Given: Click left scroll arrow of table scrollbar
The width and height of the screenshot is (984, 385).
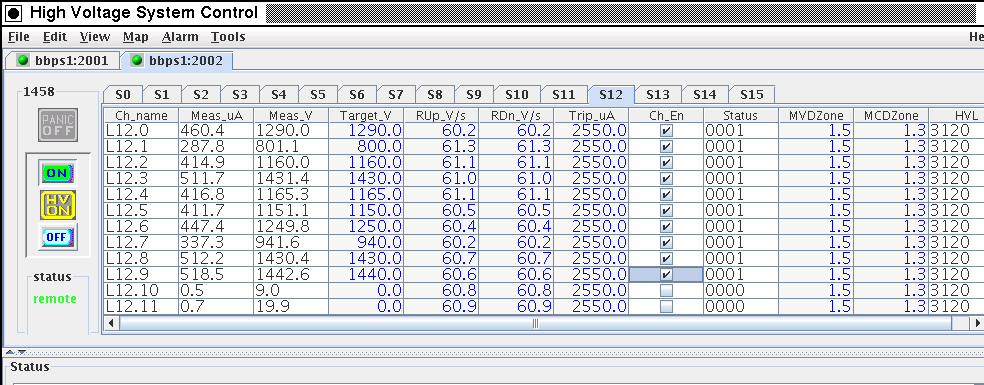Looking at the screenshot, I should 111,323.
